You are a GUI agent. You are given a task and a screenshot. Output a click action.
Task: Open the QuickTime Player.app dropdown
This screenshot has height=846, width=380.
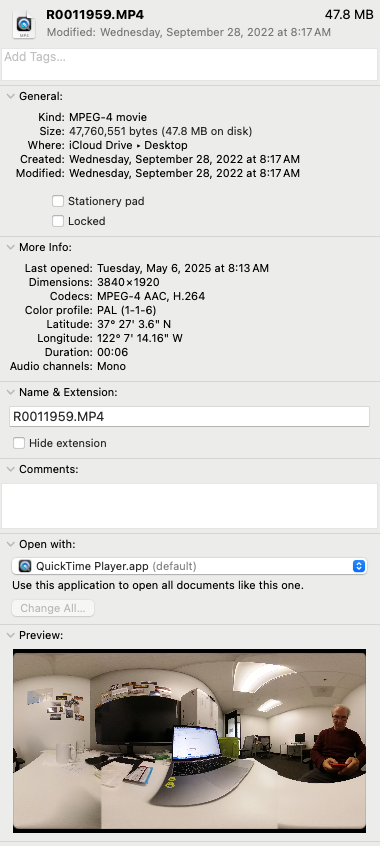tap(189, 566)
